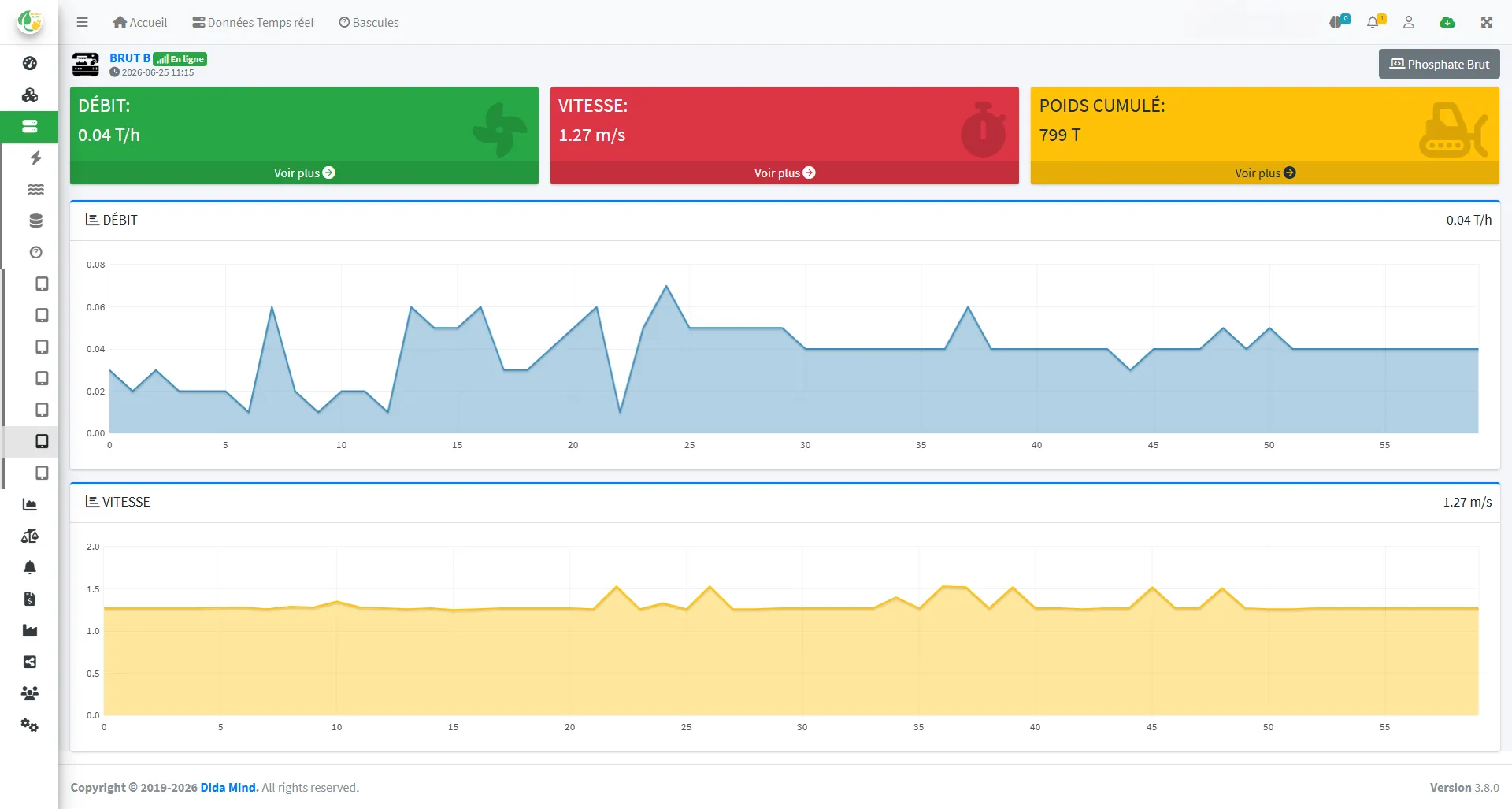1512x809 pixels.
Task: Open the users group sidebar icon
Action: coord(30,693)
